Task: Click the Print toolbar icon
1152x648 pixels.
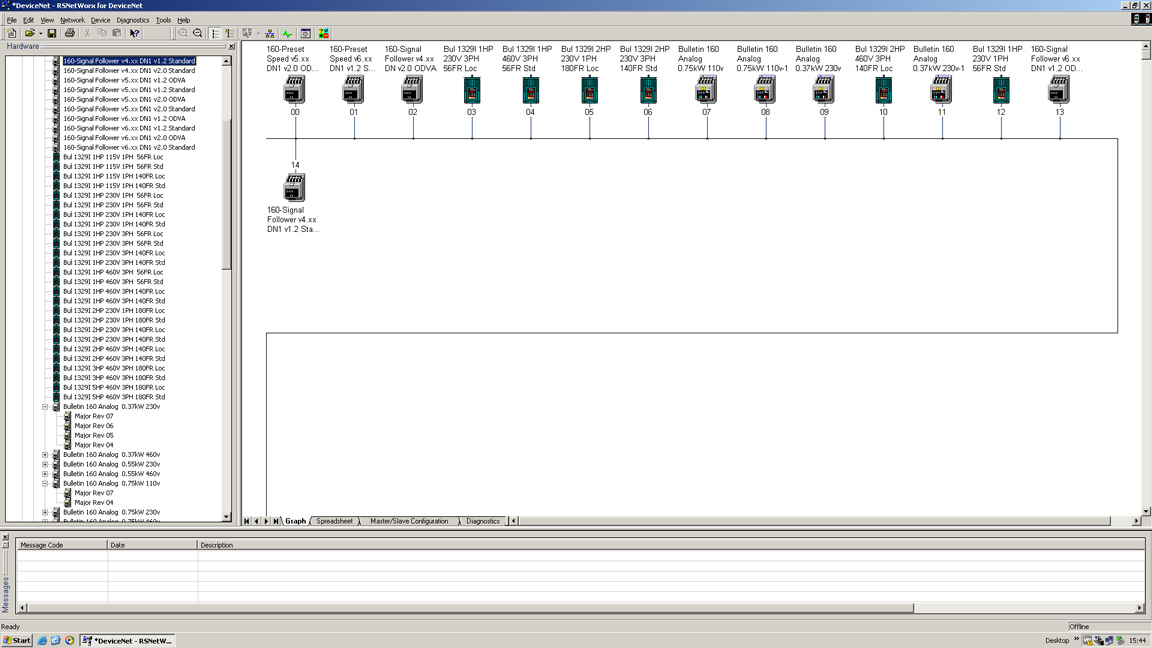Action: click(70, 33)
